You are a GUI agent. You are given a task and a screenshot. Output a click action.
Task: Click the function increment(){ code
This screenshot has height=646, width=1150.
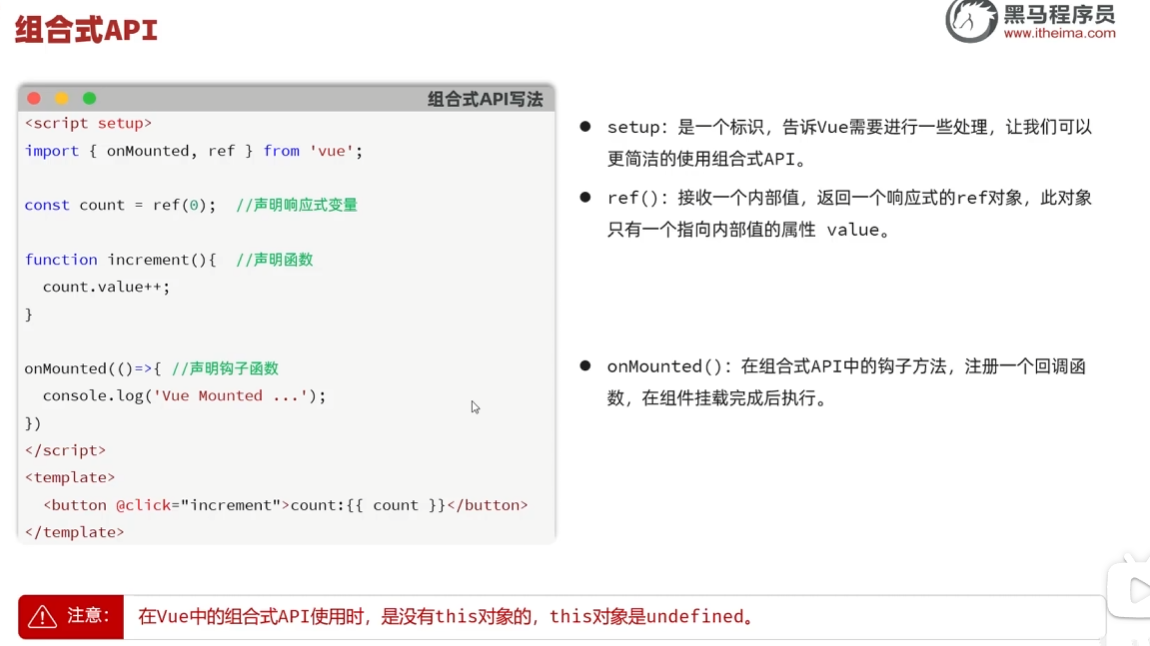pos(120,260)
